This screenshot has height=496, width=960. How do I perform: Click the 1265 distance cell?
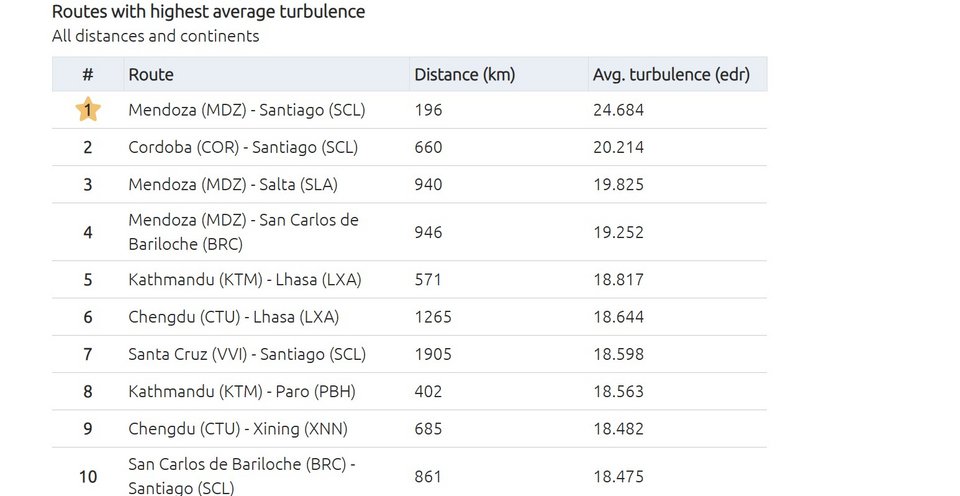433,317
